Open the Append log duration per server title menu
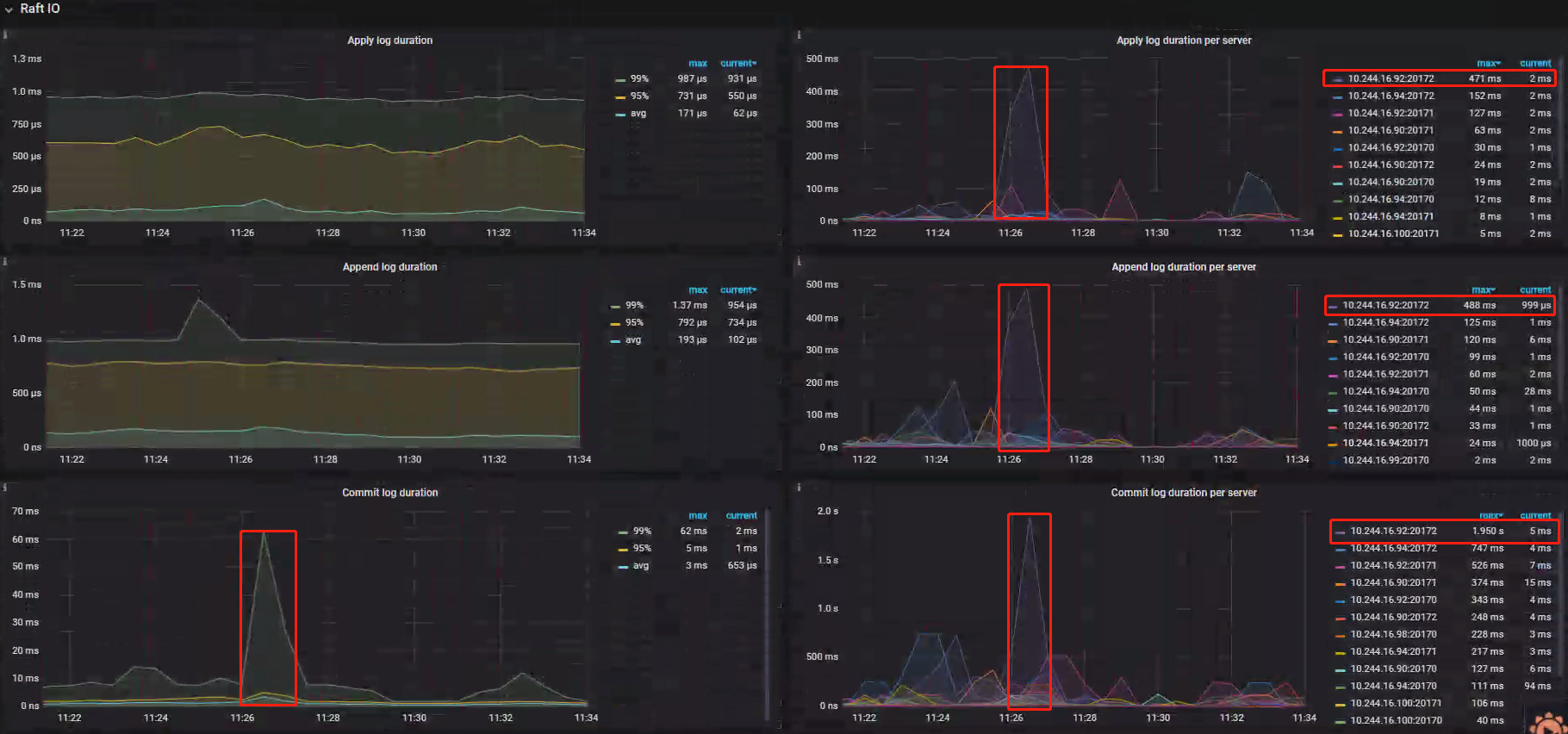 [x=1184, y=267]
